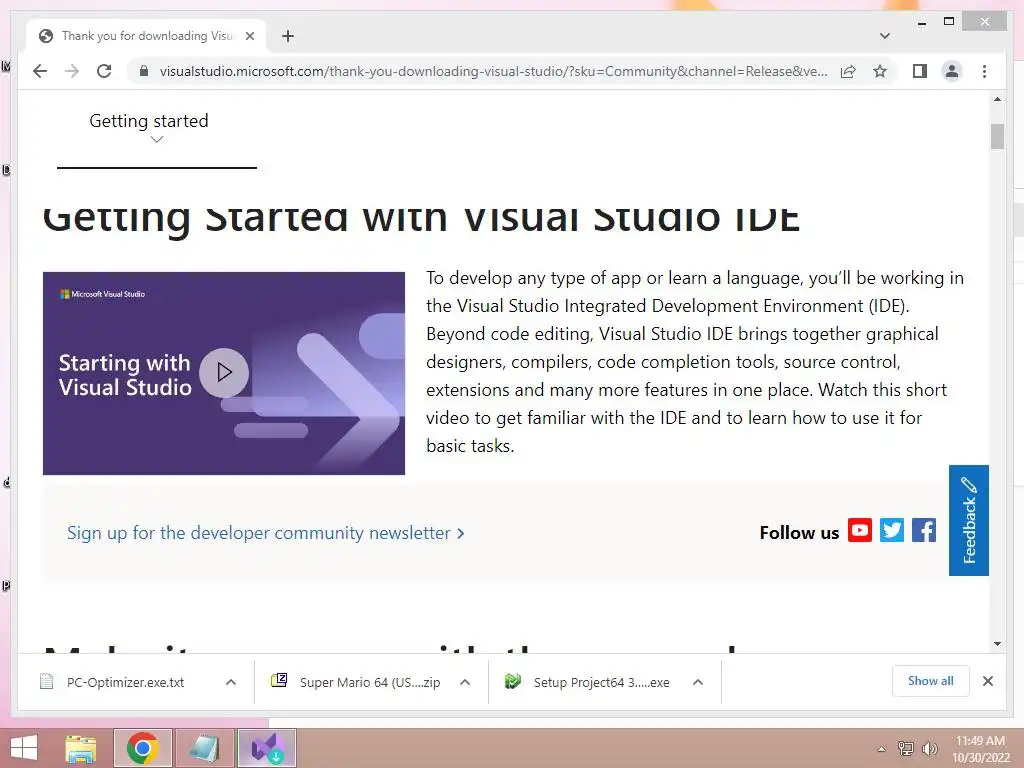Click the Follow us label

pos(799,533)
